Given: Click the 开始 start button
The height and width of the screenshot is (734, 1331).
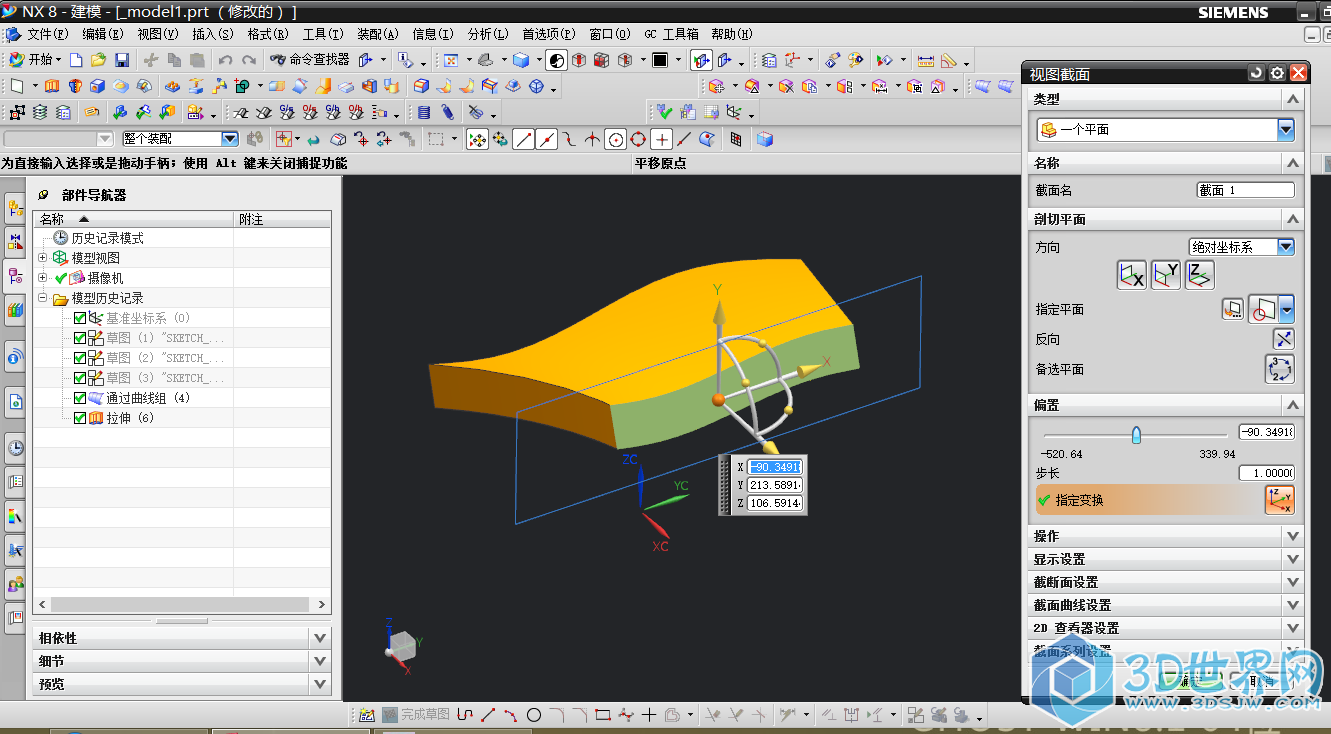Looking at the screenshot, I should pos(35,60).
